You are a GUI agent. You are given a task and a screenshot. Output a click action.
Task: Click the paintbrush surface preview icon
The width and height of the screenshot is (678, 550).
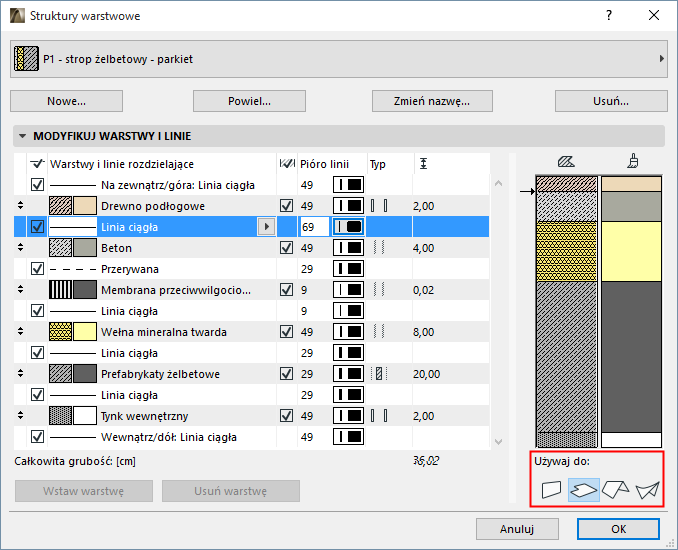633,161
